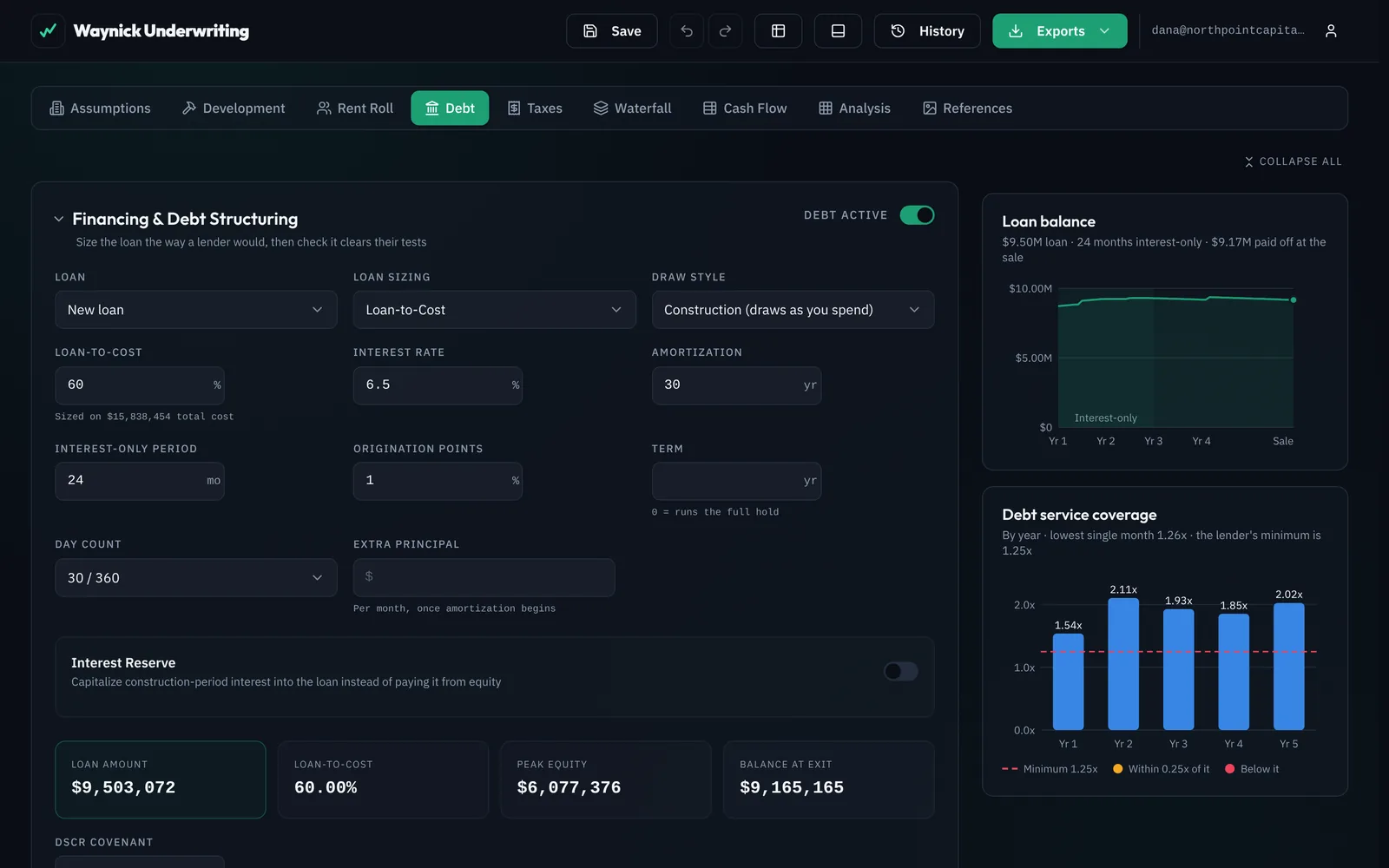Click the empty Term field
Image resolution: width=1389 pixels, height=868 pixels.
point(736,481)
